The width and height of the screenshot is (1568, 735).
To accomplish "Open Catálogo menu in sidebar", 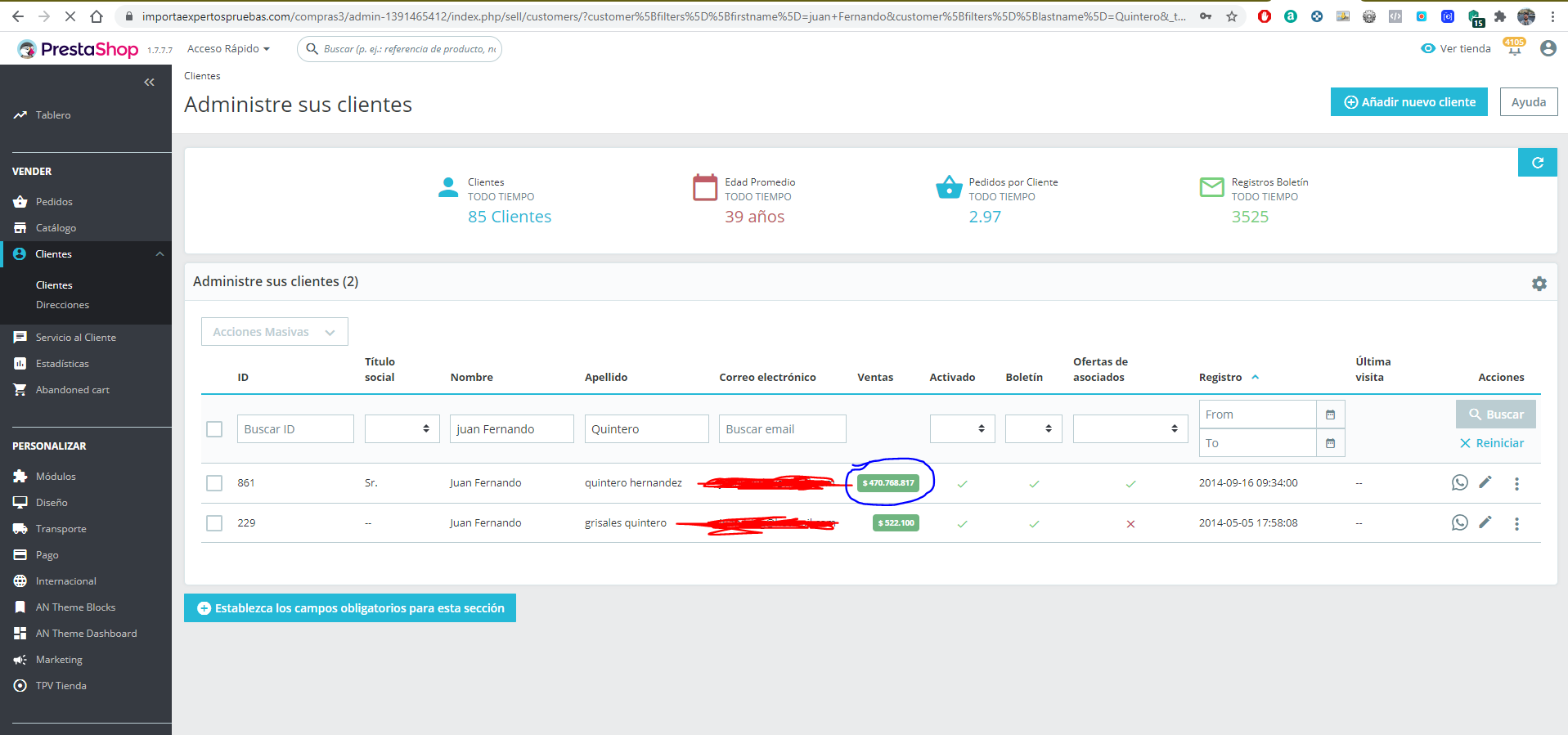I will coord(56,228).
